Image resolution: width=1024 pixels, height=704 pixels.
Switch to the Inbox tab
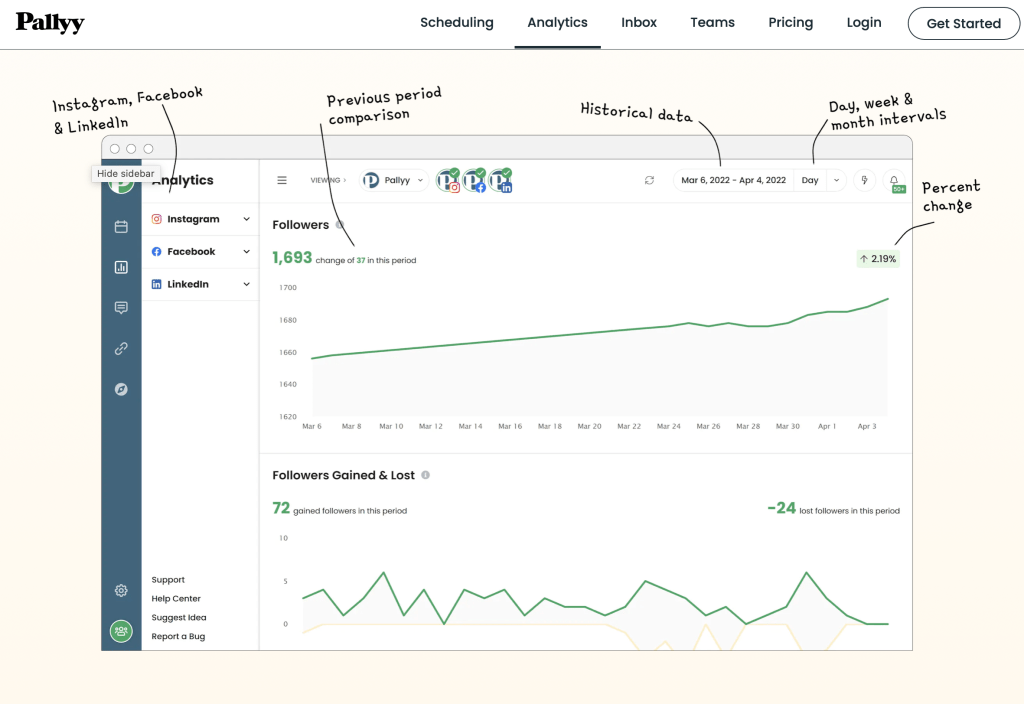click(x=639, y=22)
